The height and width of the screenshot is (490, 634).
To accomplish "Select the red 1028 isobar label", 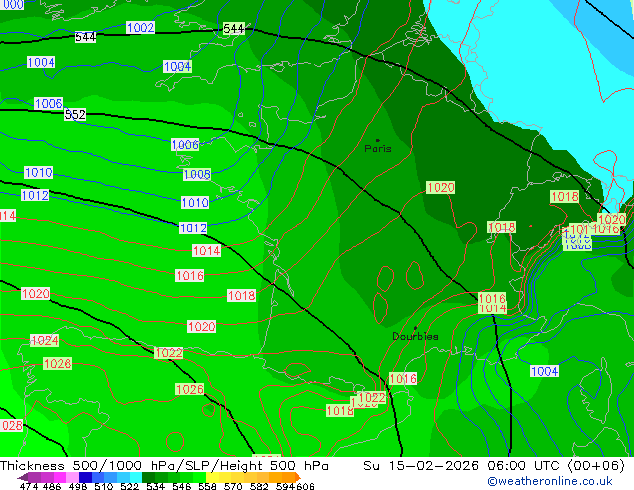I will [x=57, y=363].
